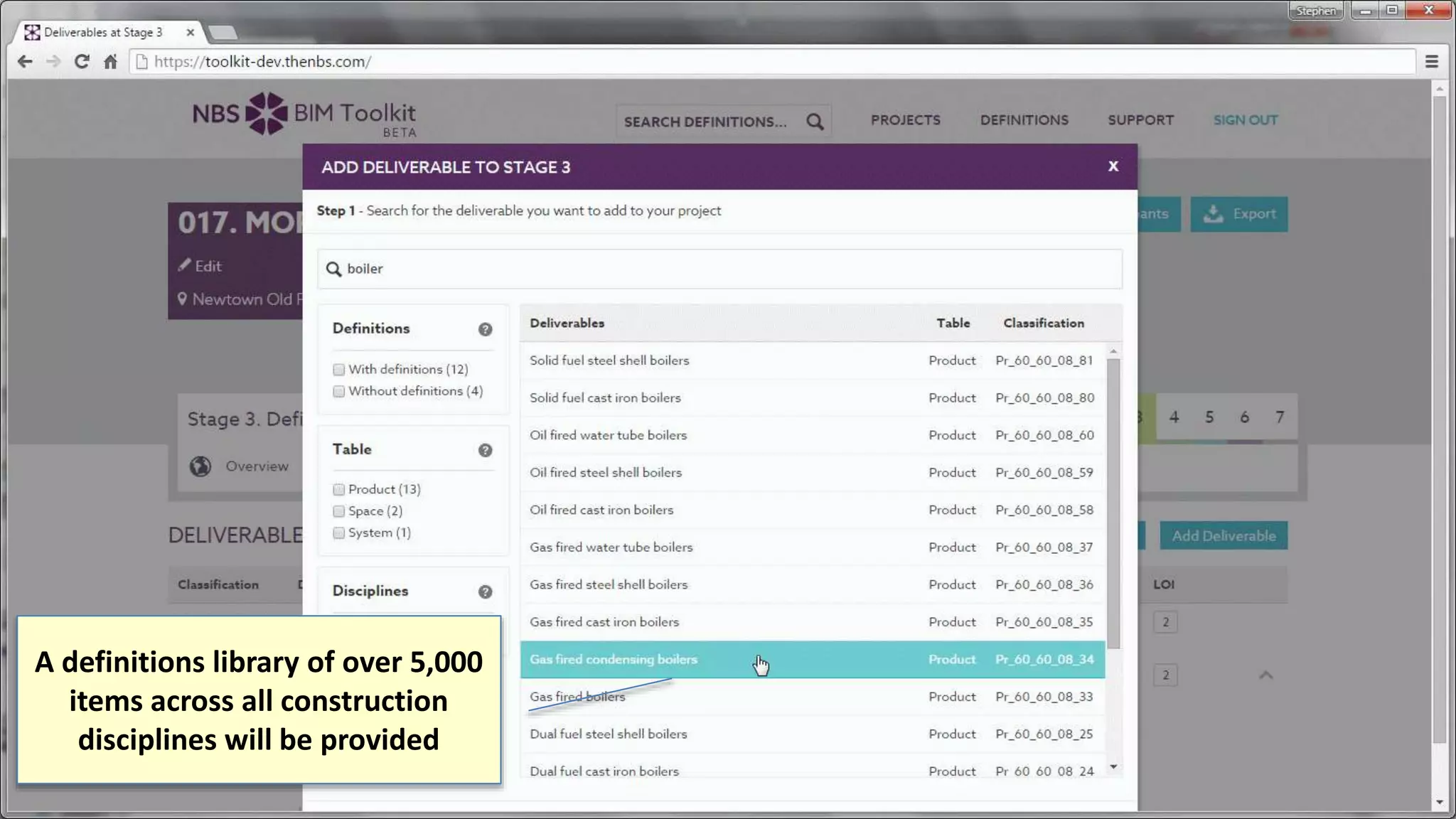Switch to stage 6 tab

tap(1244, 417)
